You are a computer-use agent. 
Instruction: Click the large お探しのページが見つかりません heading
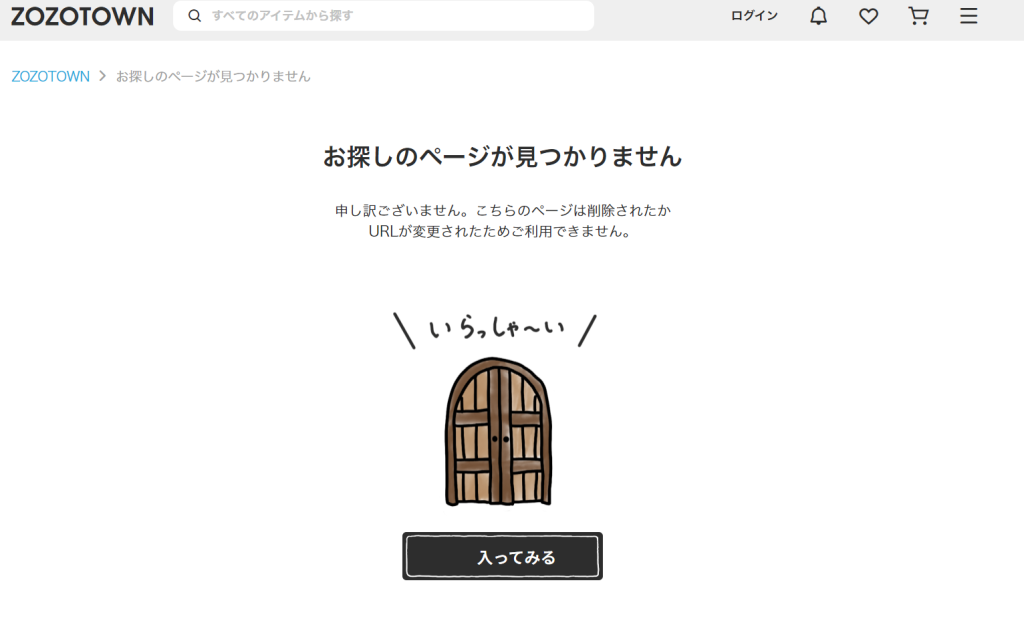coord(502,157)
